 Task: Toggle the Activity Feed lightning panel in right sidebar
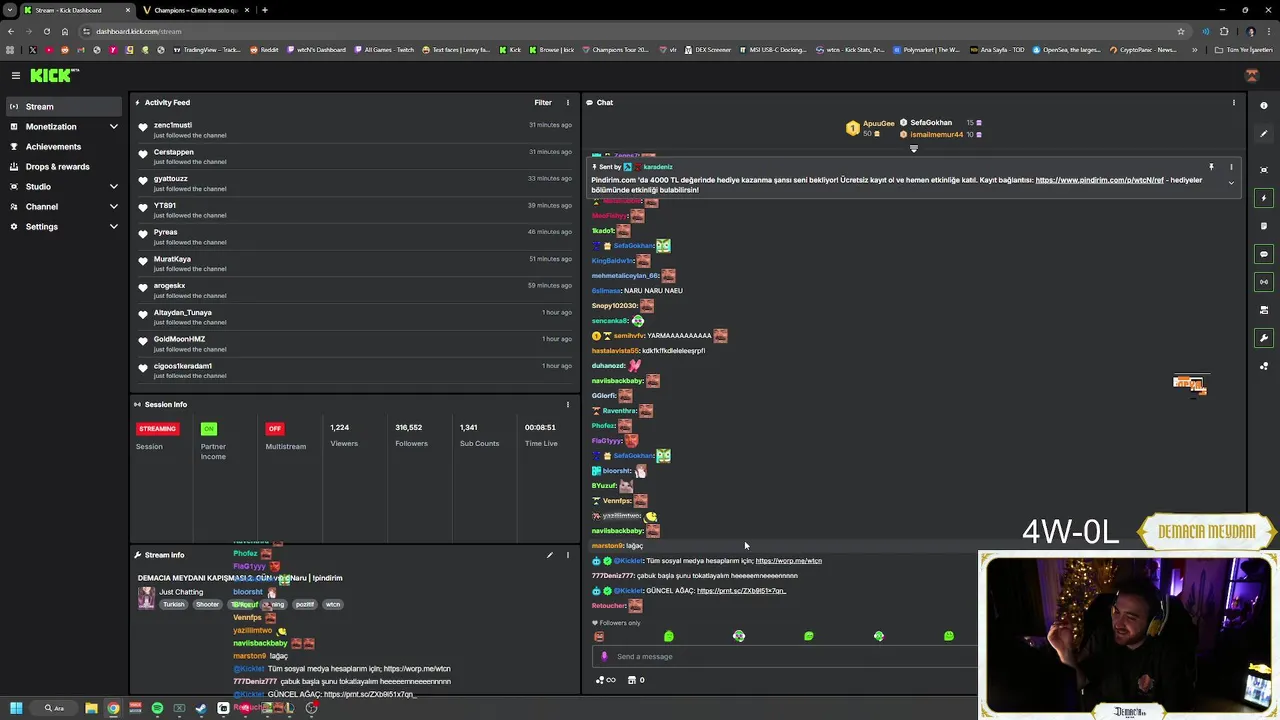click(1263, 198)
